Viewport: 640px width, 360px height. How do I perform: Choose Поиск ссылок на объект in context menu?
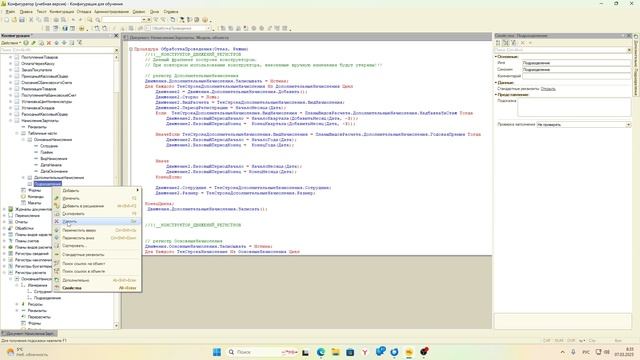click(97, 263)
